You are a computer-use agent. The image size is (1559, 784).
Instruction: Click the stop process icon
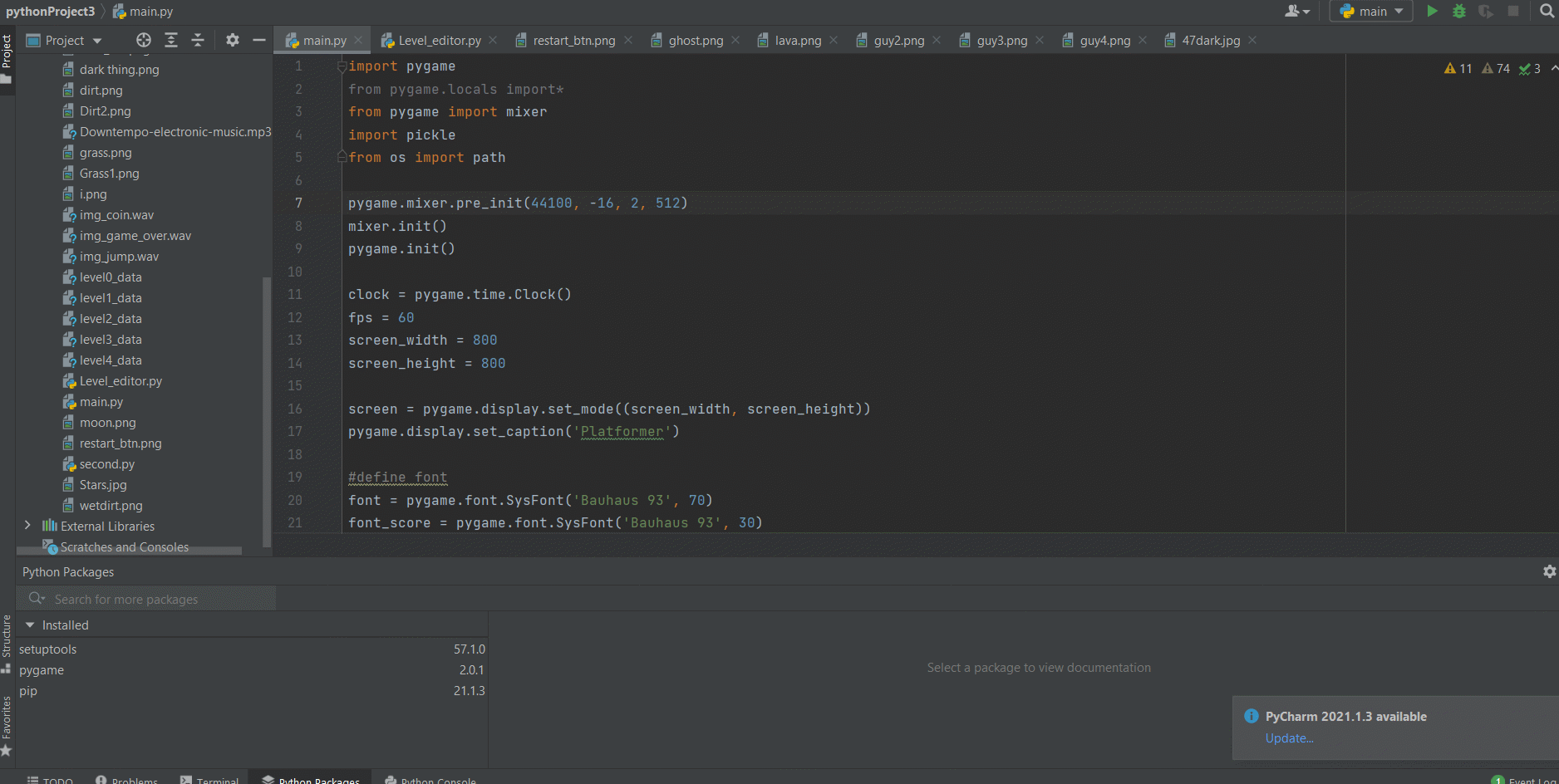click(1513, 11)
